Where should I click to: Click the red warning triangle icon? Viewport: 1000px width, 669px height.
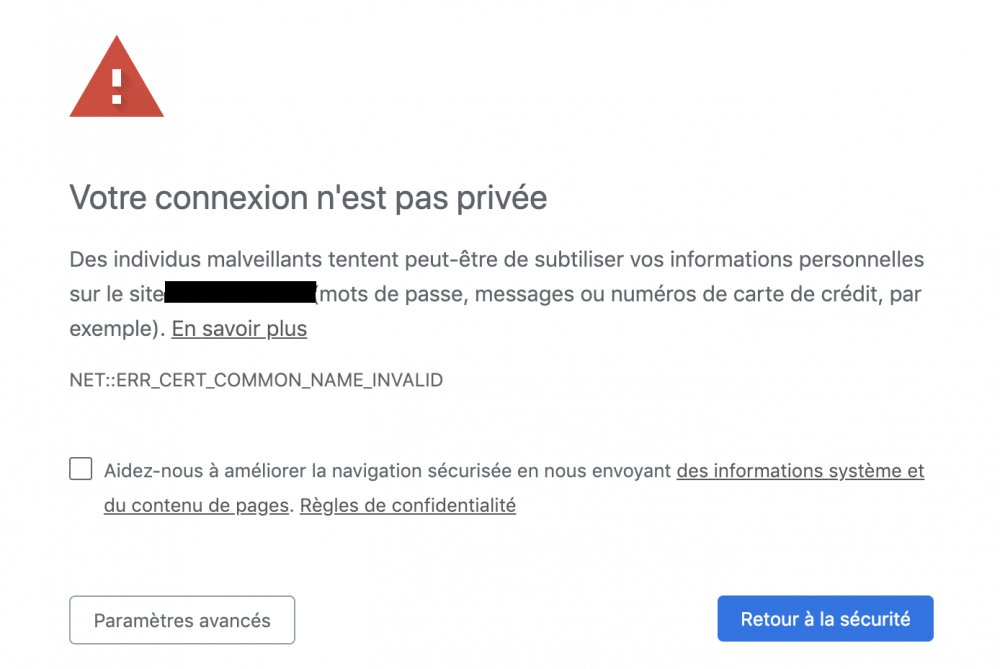pyautogui.click(x=117, y=78)
